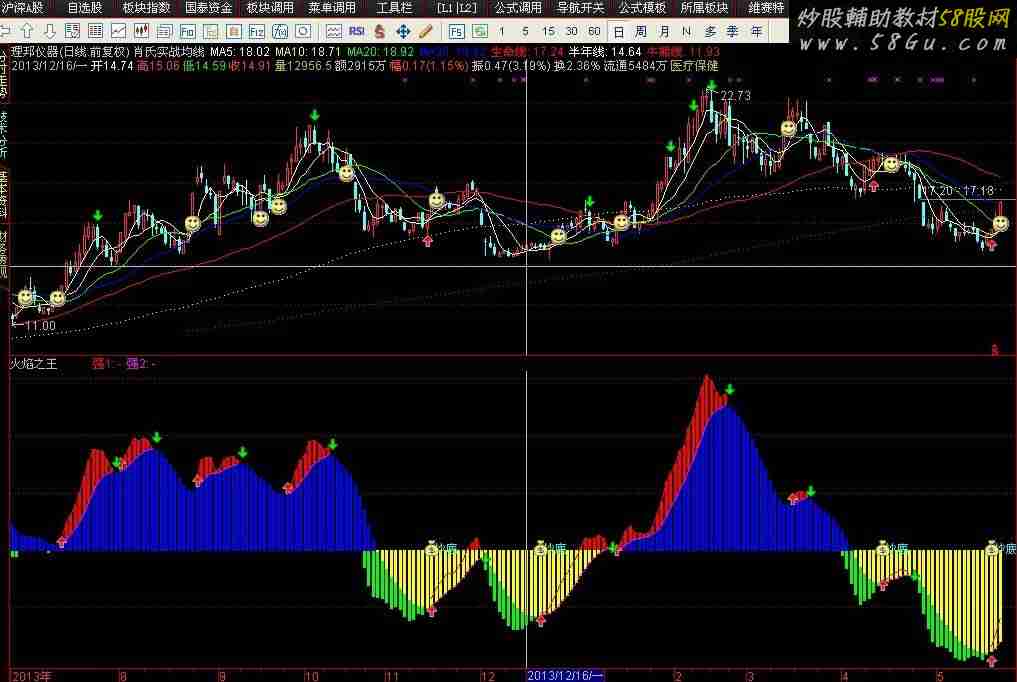The width and height of the screenshot is (1017, 682).
Task: Toggle the 导航开关 navigation switch
Action: click(580, 8)
